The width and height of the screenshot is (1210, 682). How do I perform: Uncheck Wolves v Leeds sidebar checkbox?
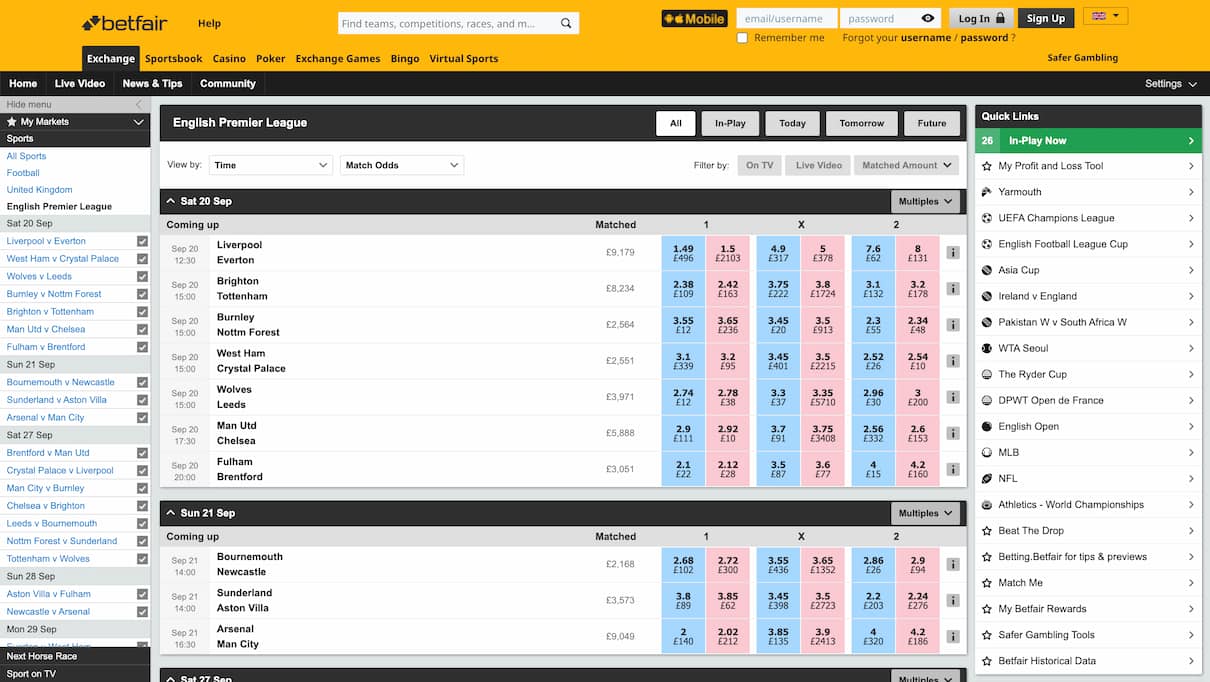[x=142, y=276]
